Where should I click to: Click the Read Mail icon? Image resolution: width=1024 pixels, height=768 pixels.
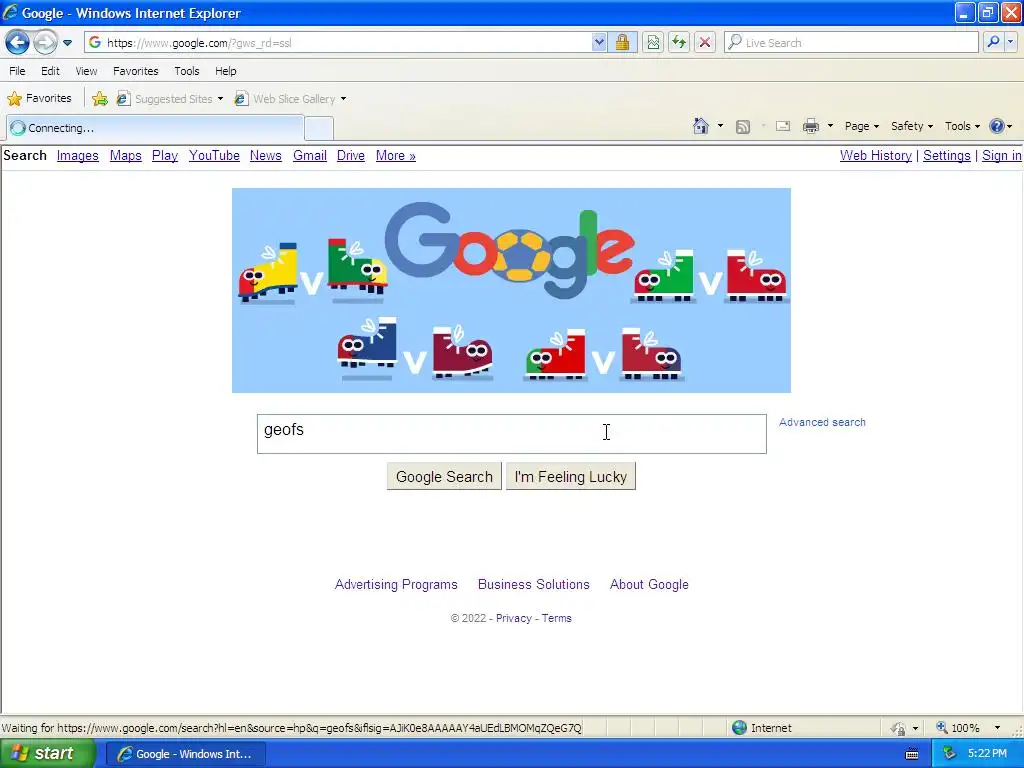(x=783, y=127)
